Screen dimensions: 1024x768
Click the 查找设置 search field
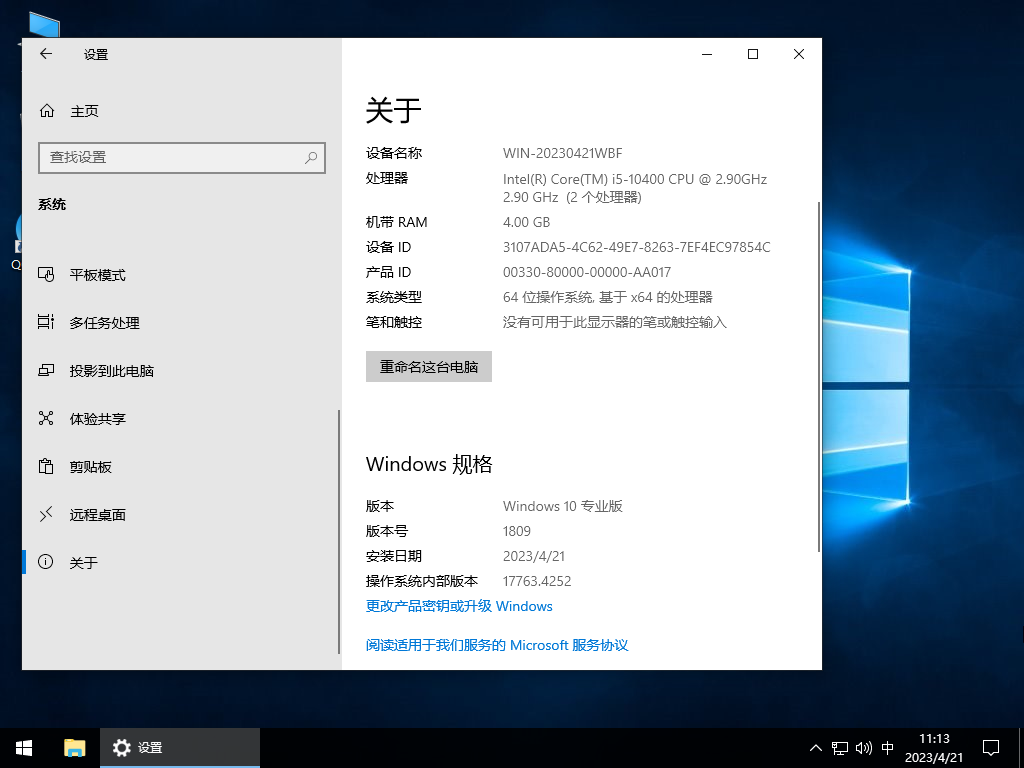[x=182, y=158]
